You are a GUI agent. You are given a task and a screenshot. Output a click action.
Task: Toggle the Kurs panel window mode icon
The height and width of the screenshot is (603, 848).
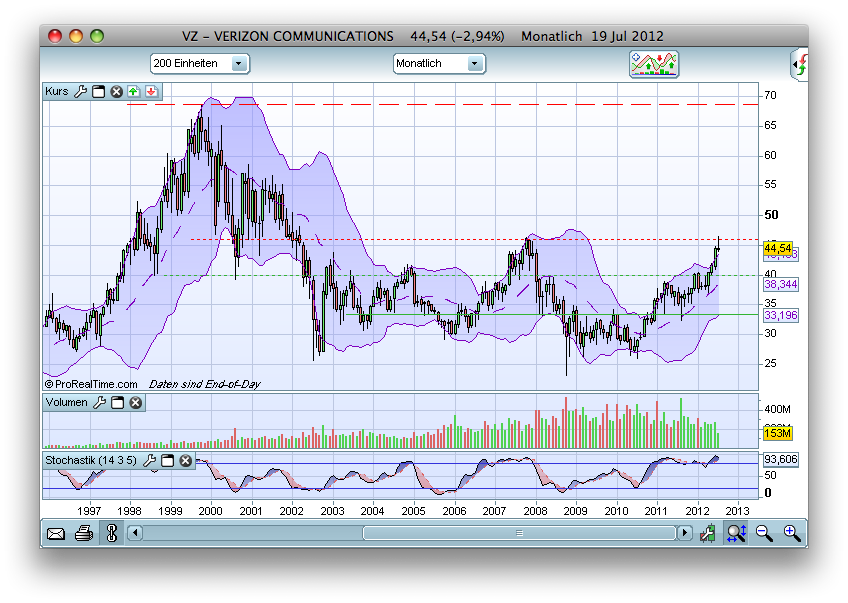(96, 91)
